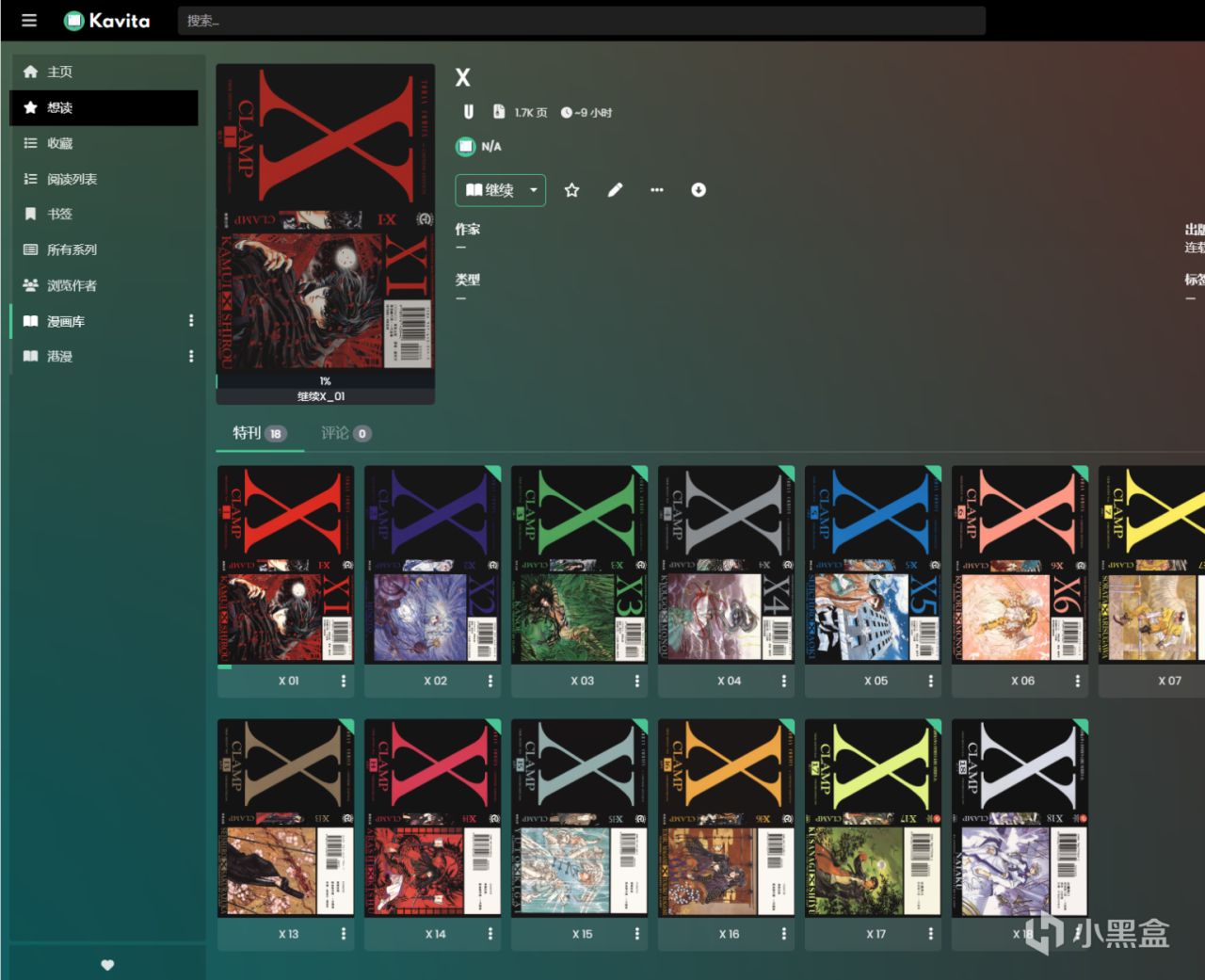This screenshot has width=1205, height=980.
Task: Open the X 15 card options menu
Action: (x=637, y=934)
